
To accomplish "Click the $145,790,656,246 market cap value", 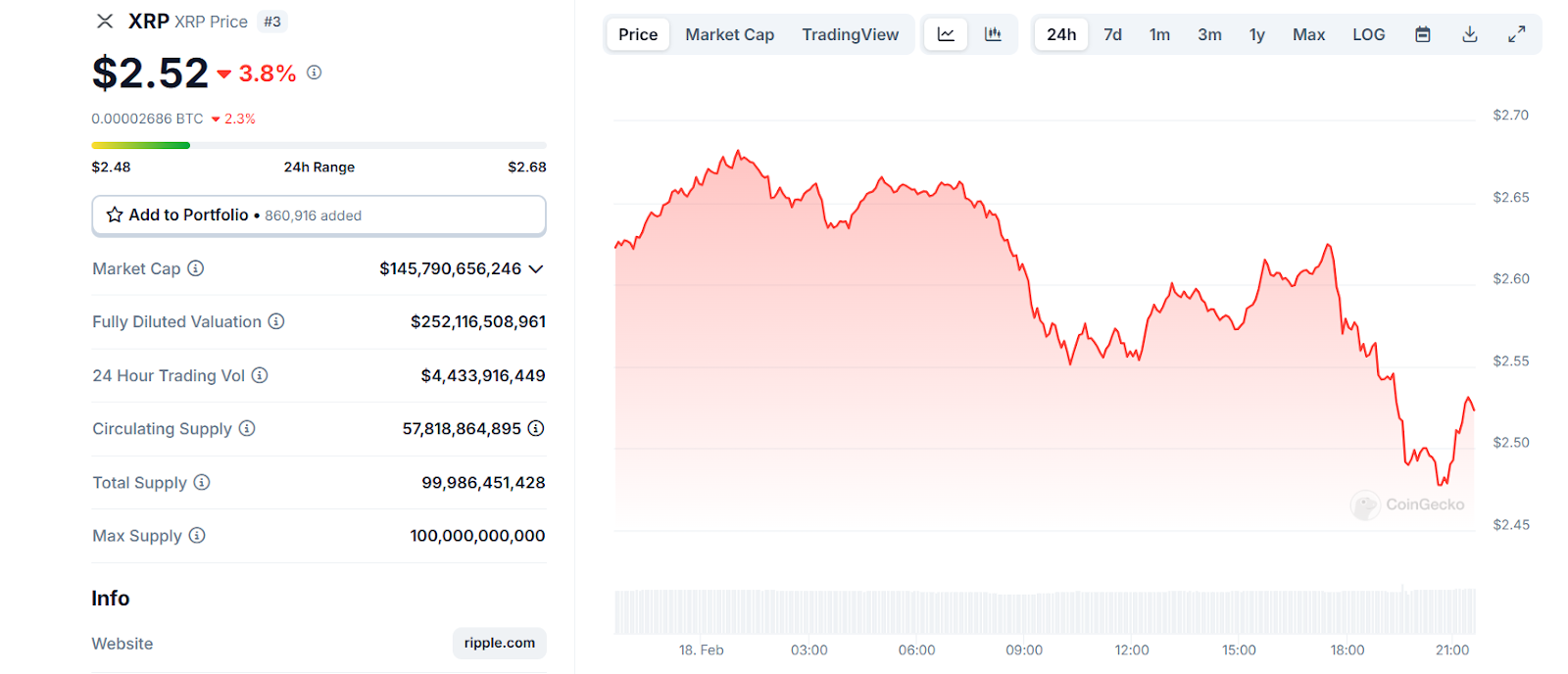I will (x=451, y=268).
